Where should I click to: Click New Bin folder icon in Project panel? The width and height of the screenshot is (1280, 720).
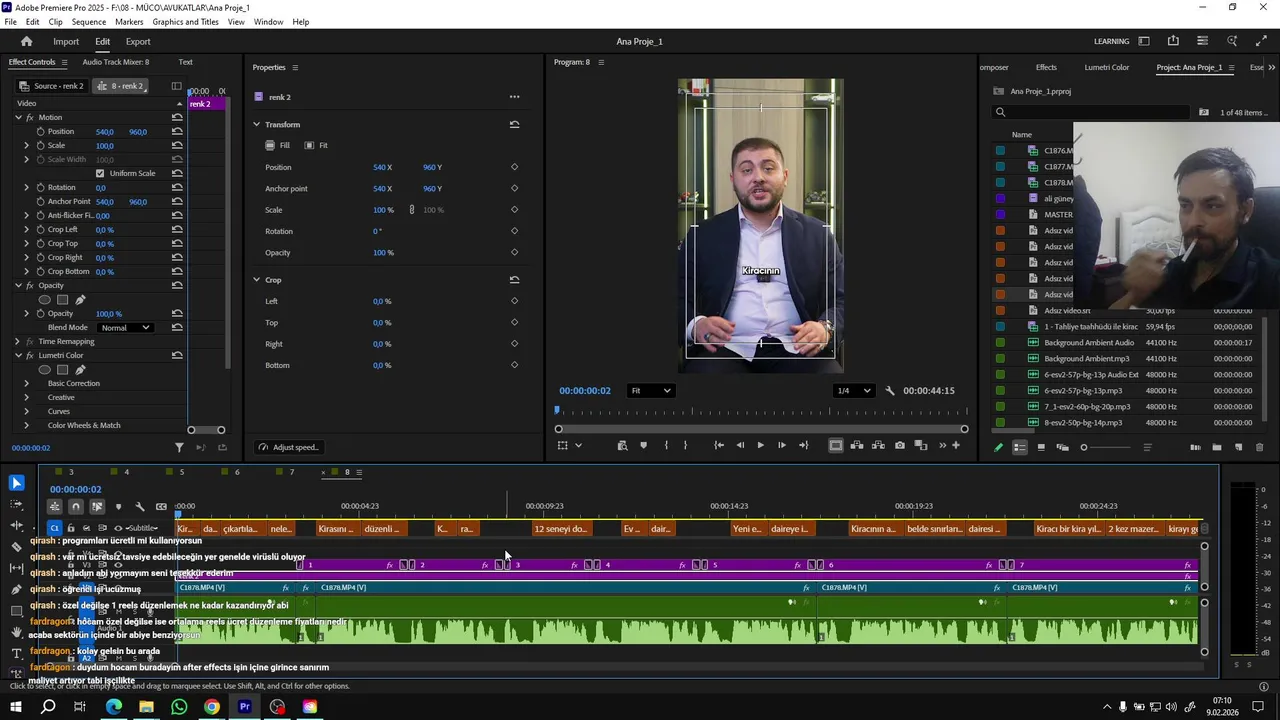tap(1217, 447)
